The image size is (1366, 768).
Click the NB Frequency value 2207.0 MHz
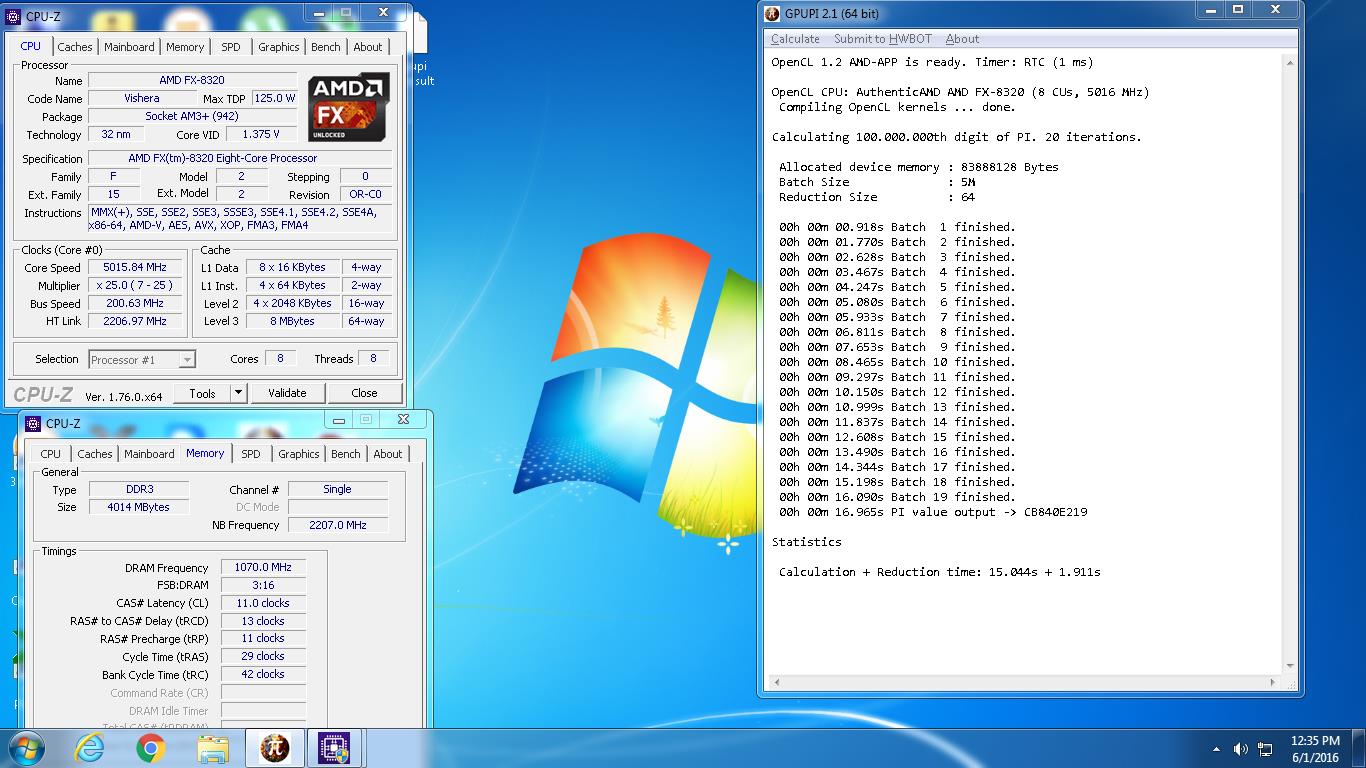[338, 525]
